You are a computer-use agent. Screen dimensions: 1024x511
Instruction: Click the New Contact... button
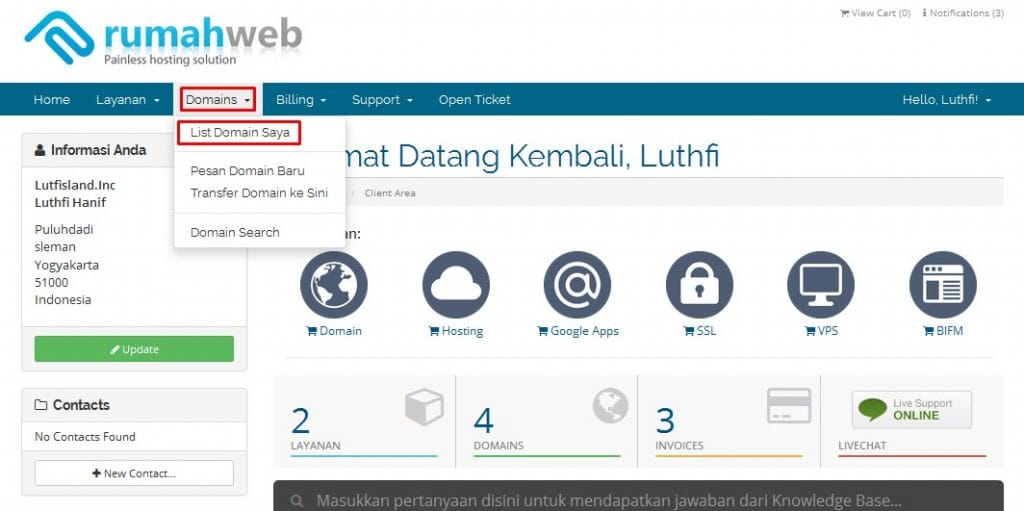point(134,473)
